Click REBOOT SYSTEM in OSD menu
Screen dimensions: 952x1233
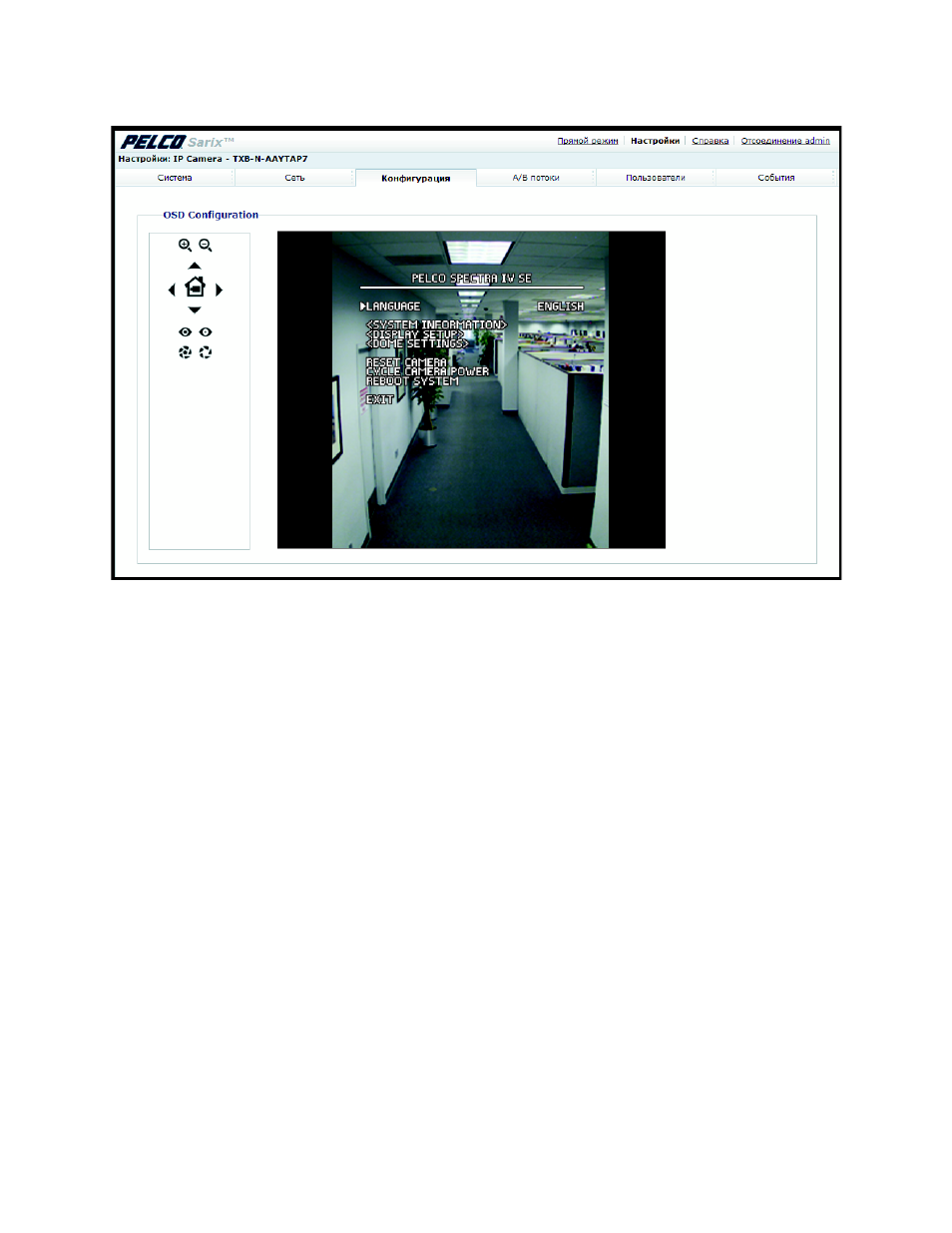click(412, 381)
